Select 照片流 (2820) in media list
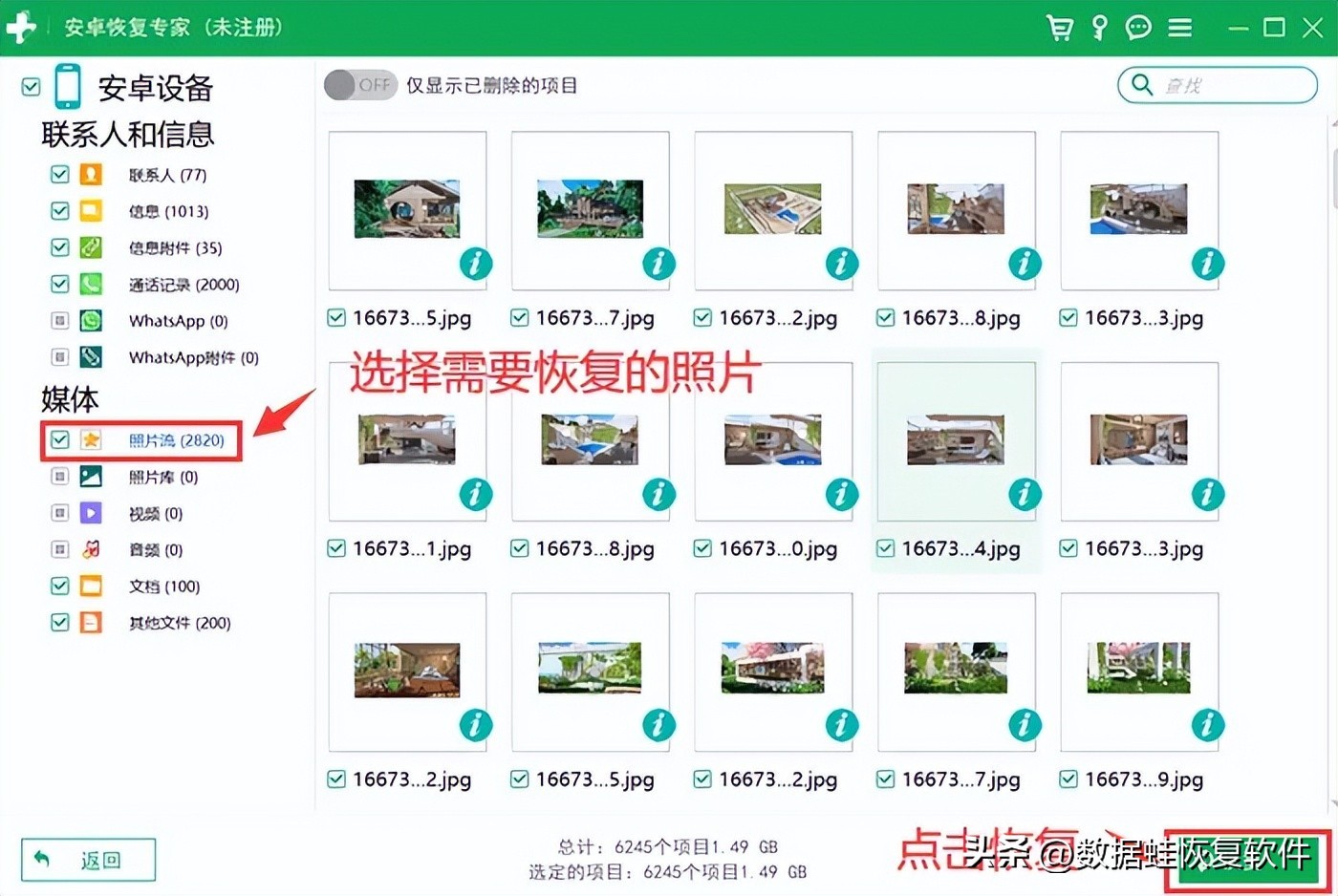 pos(176,440)
